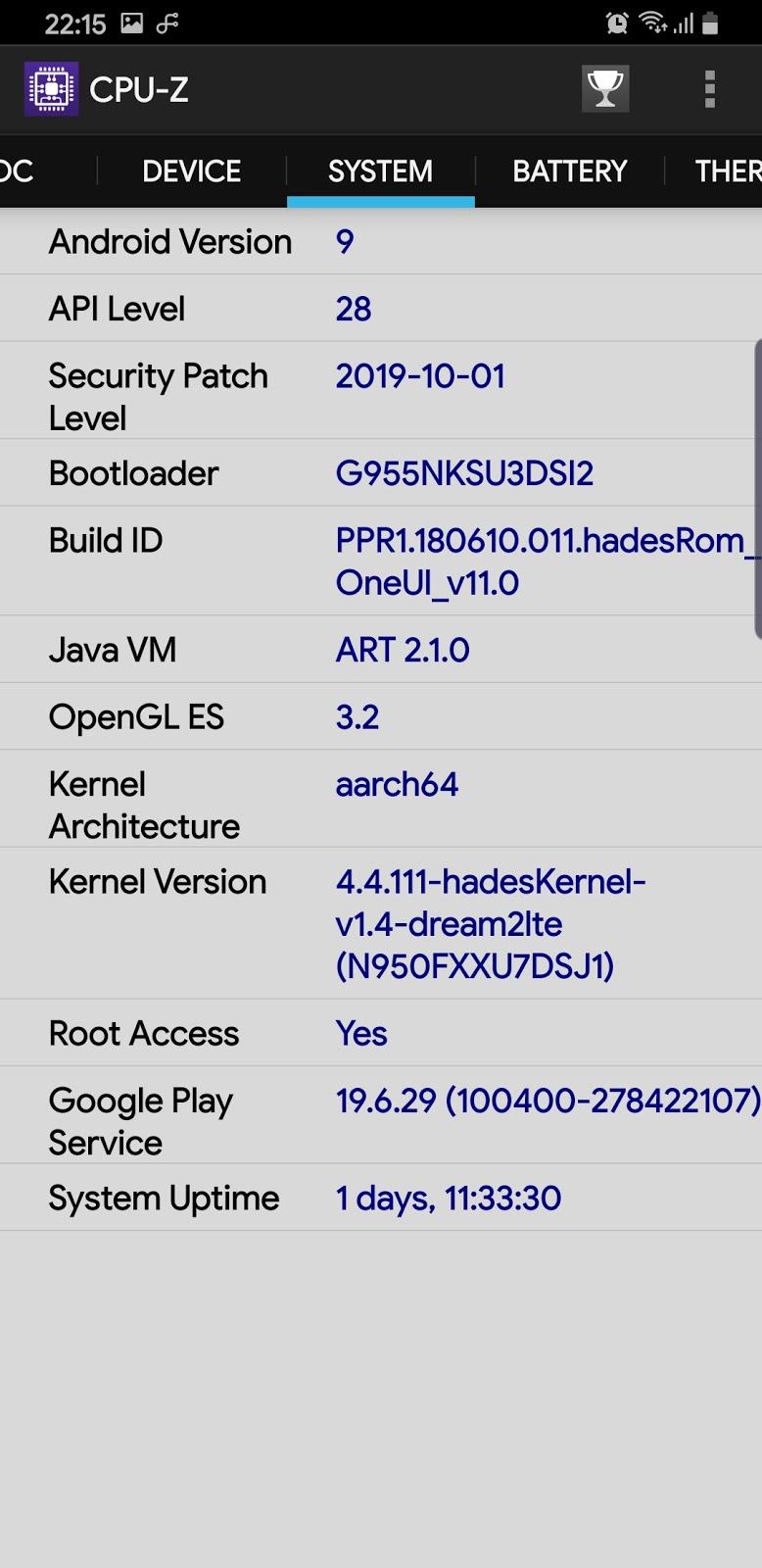Tap the Build ID label
The image size is (762, 1568).
pyautogui.click(x=106, y=541)
